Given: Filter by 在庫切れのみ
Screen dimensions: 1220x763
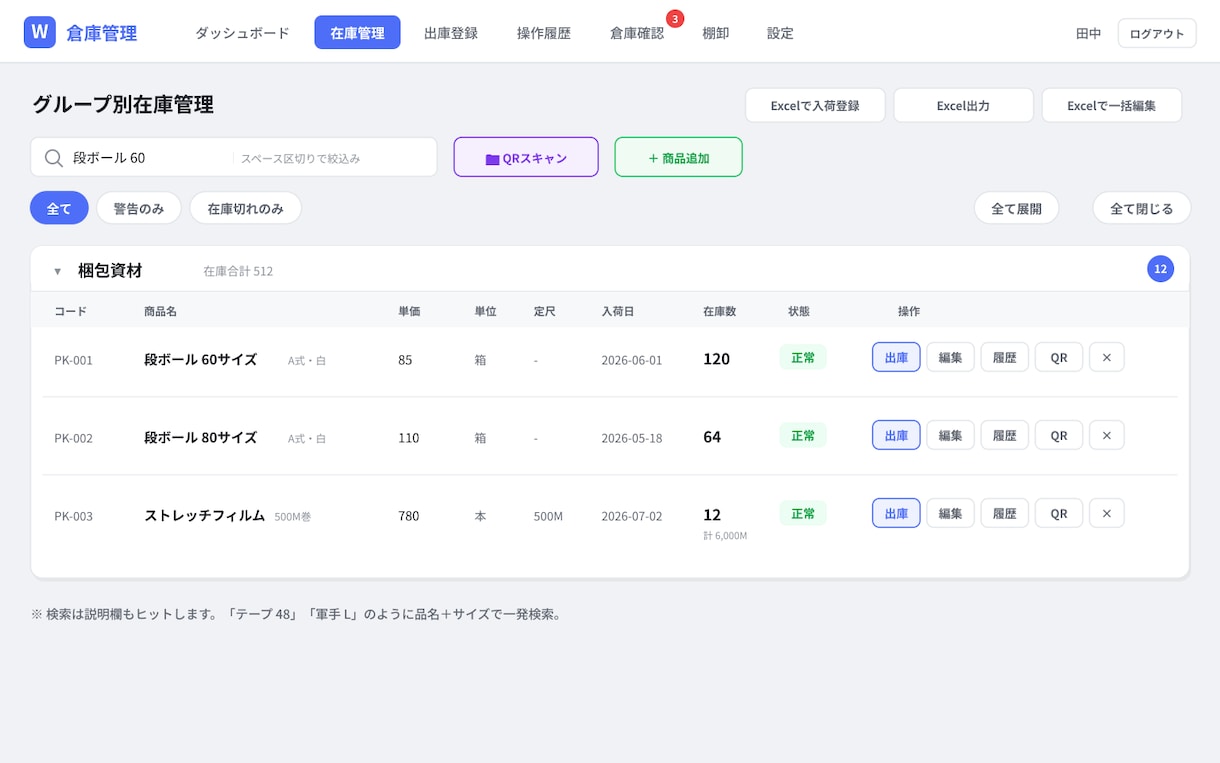Looking at the screenshot, I should 245,208.
